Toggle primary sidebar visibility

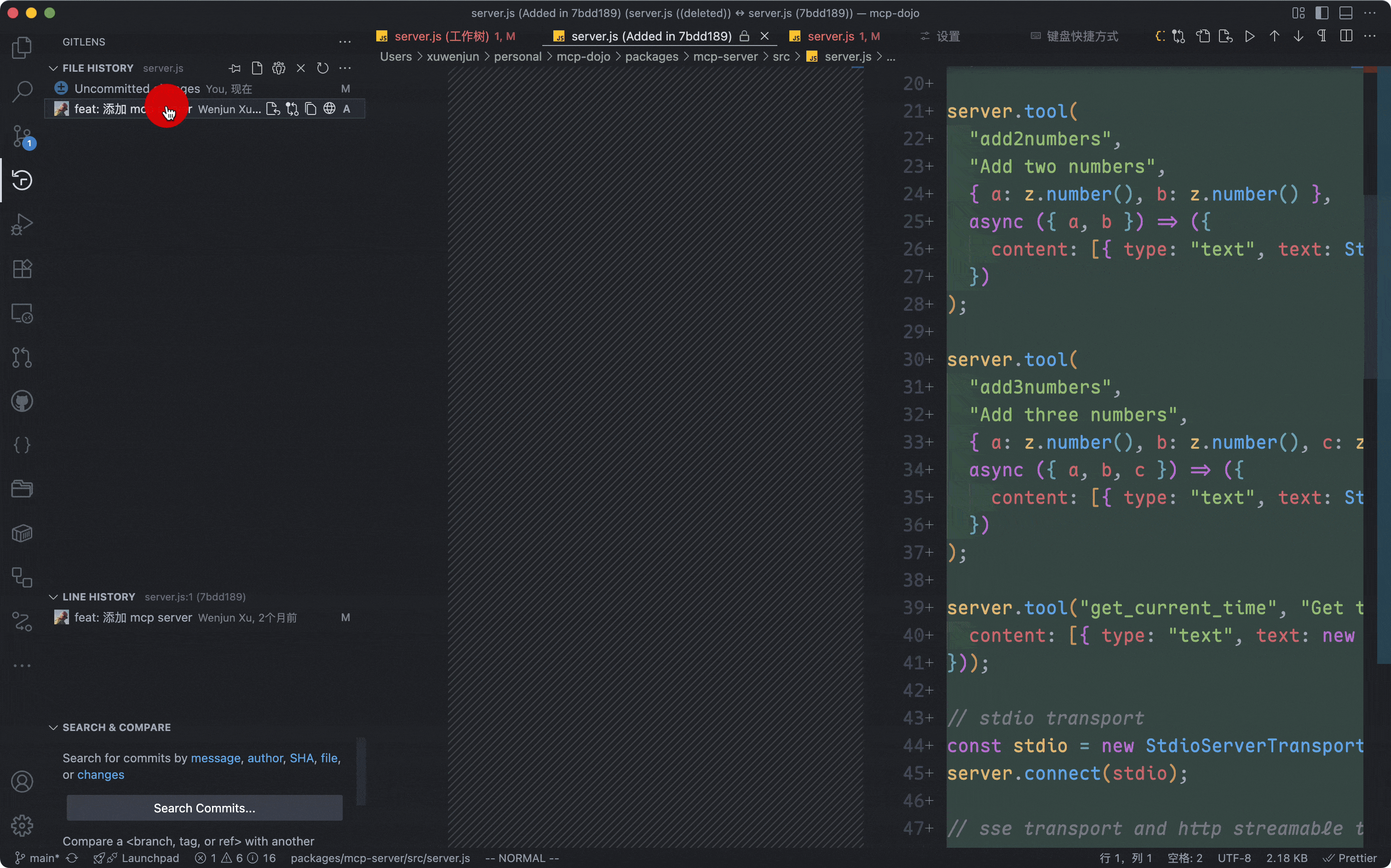click(x=1322, y=12)
